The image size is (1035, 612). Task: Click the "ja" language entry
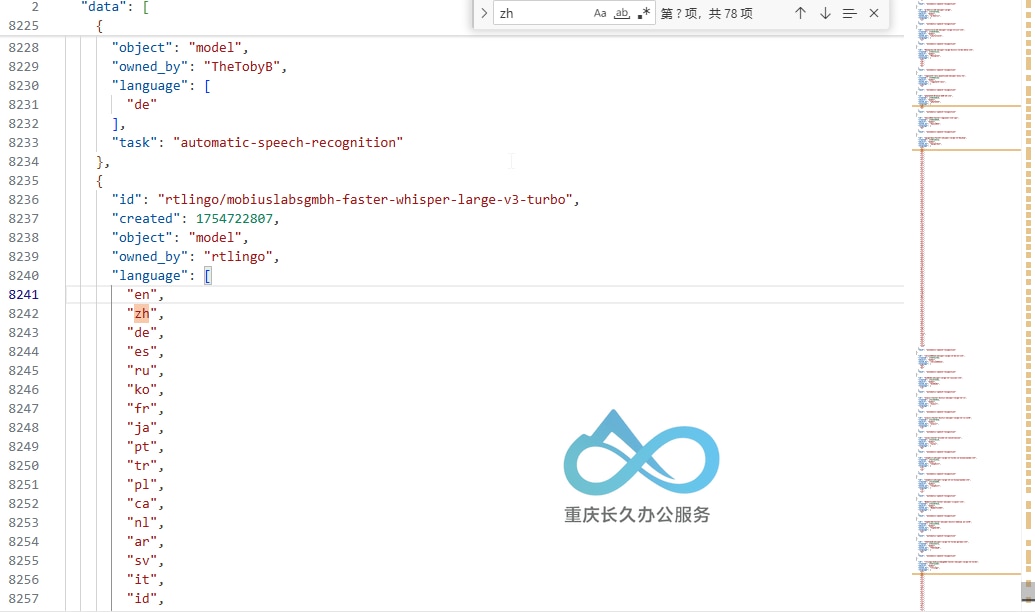(142, 428)
